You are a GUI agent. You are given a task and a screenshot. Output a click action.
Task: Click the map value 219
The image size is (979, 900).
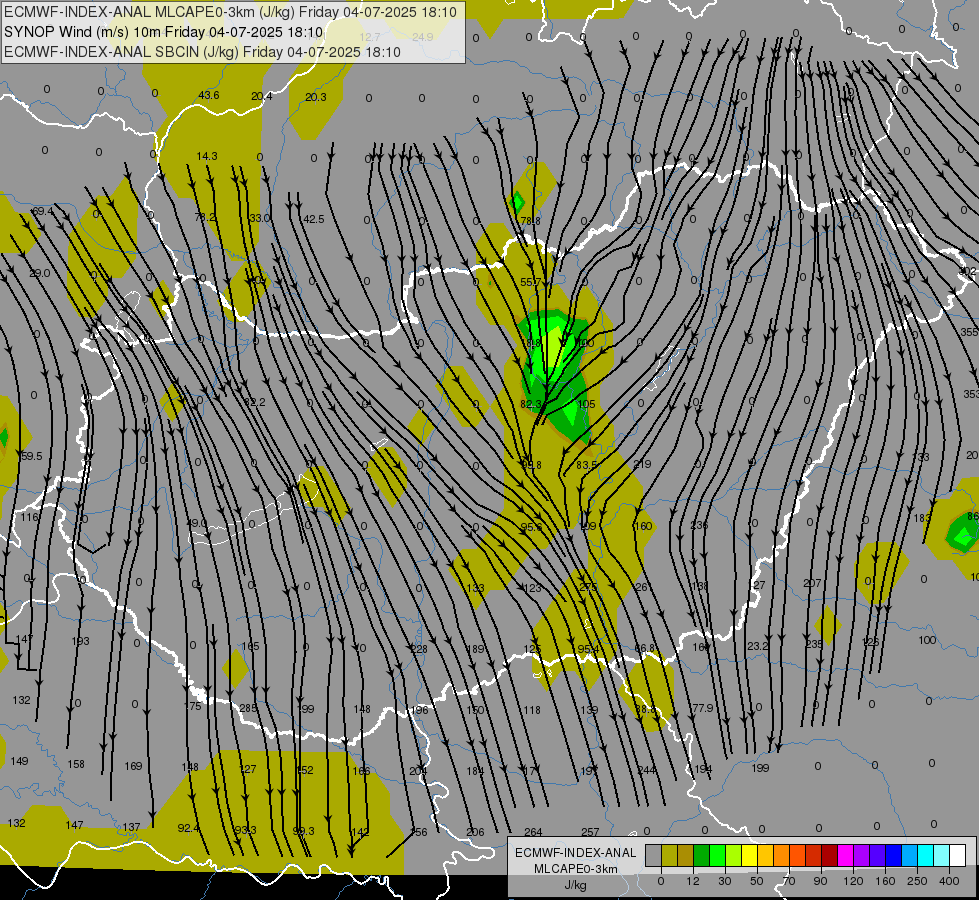click(642, 464)
